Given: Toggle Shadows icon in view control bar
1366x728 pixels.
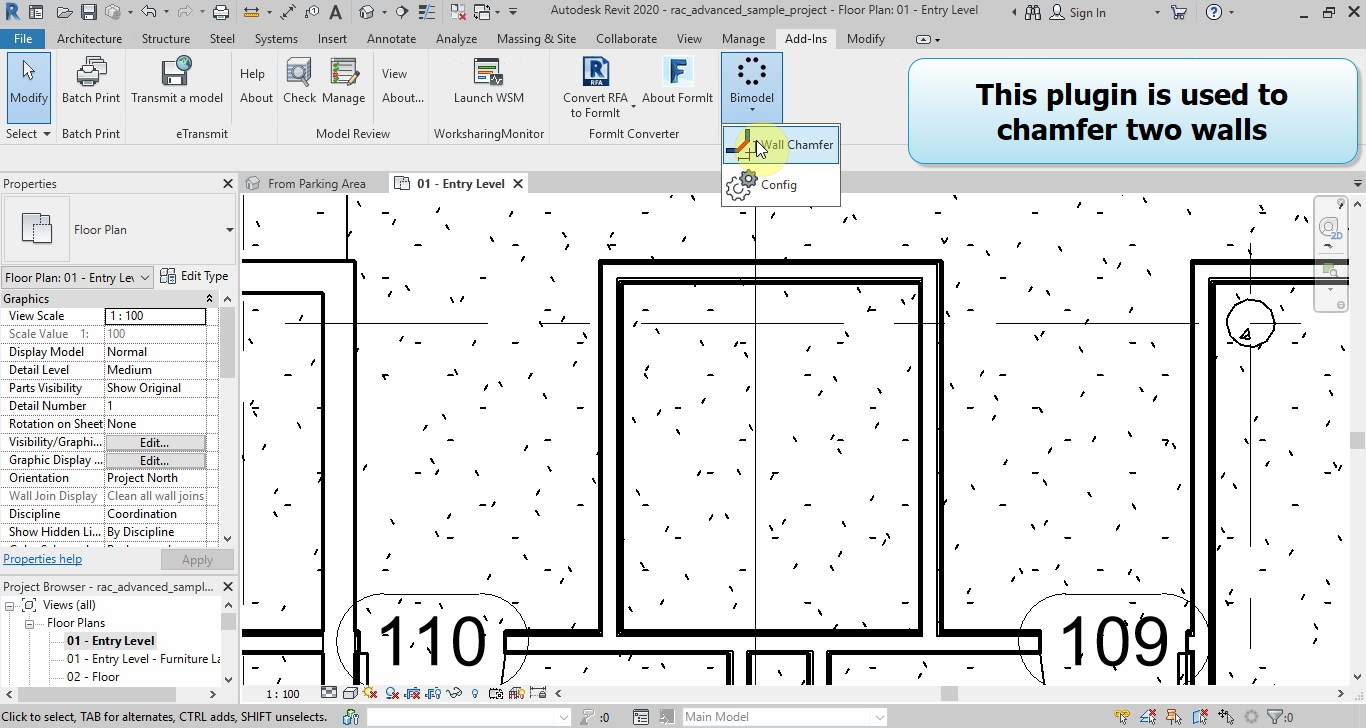Looking at the screenshot, I should (391, 693).
